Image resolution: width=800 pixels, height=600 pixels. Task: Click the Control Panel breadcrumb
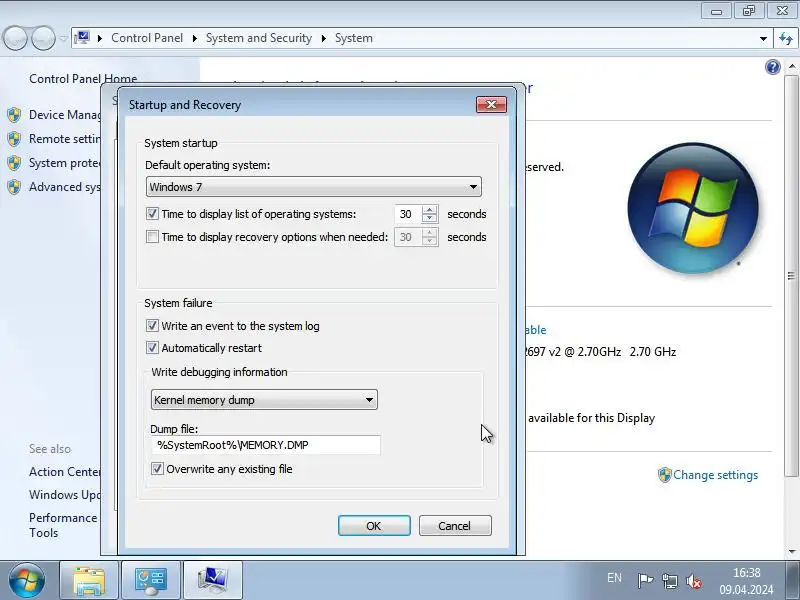point(147,38)
